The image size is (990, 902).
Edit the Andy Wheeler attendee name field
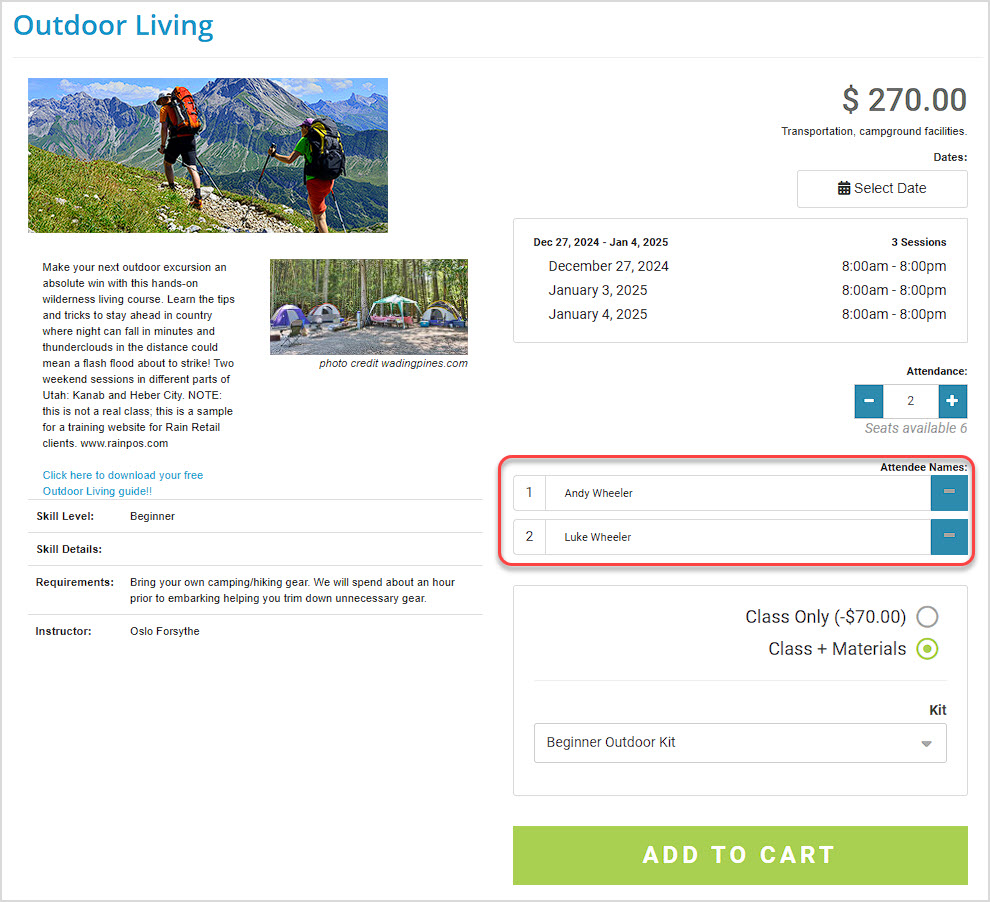[737, 493]
